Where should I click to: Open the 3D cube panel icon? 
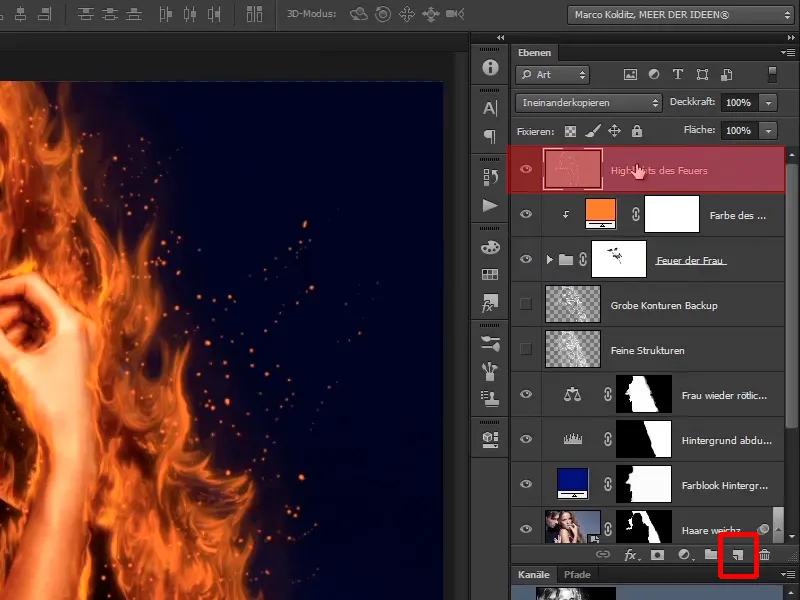490,439
